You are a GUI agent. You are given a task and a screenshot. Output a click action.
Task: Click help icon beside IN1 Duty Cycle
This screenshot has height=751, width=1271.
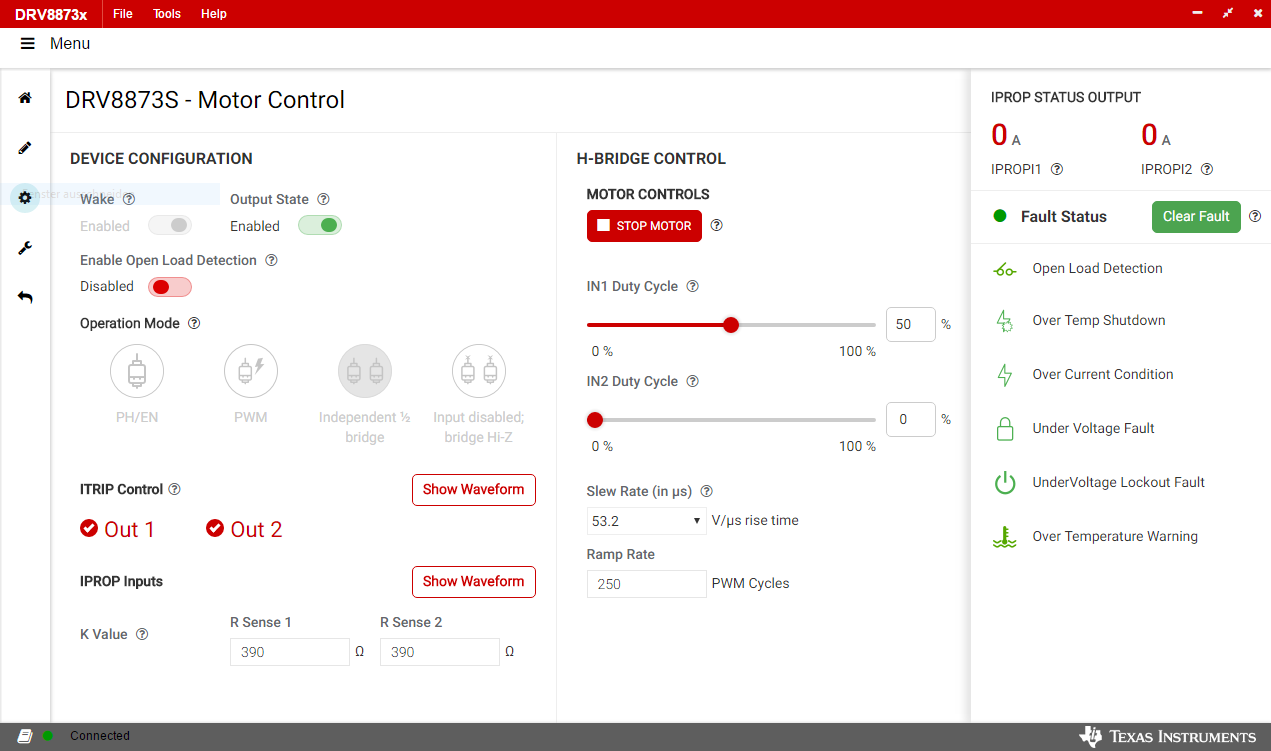click(692, 286)
